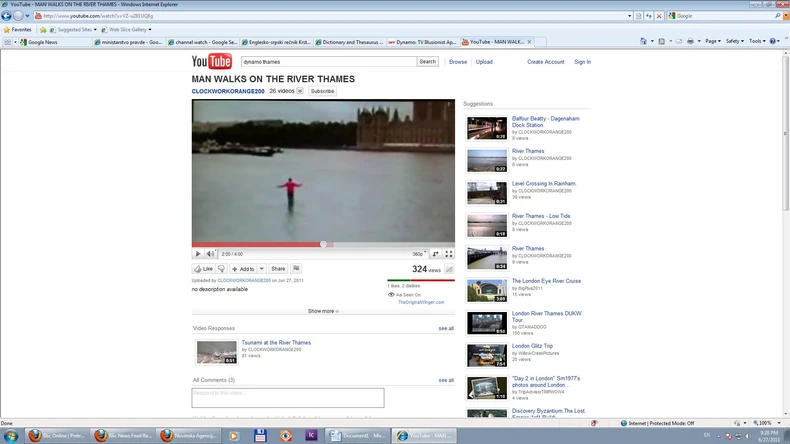
Task: Click the IE Refresh icon
Action: pyautogui.click(x=648, y=16)
